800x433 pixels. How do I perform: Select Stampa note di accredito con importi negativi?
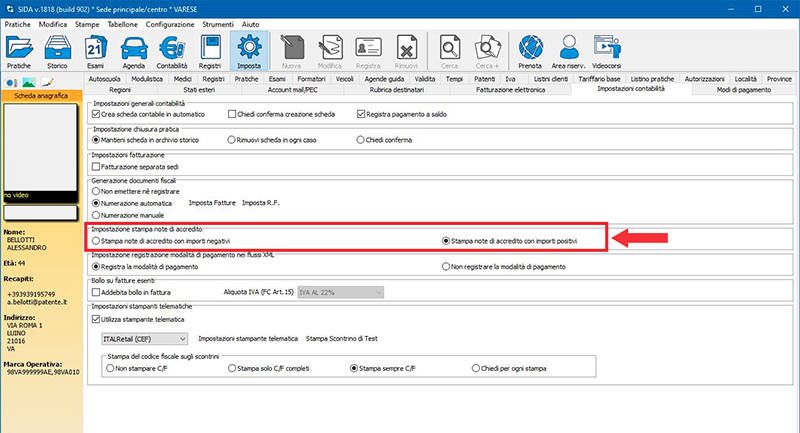(96, 241)
